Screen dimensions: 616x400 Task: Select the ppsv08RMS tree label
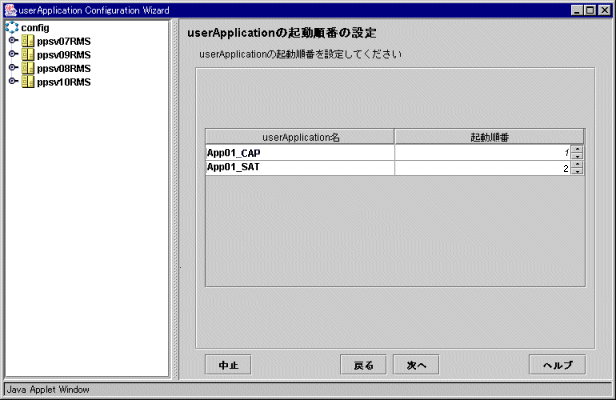64,68
